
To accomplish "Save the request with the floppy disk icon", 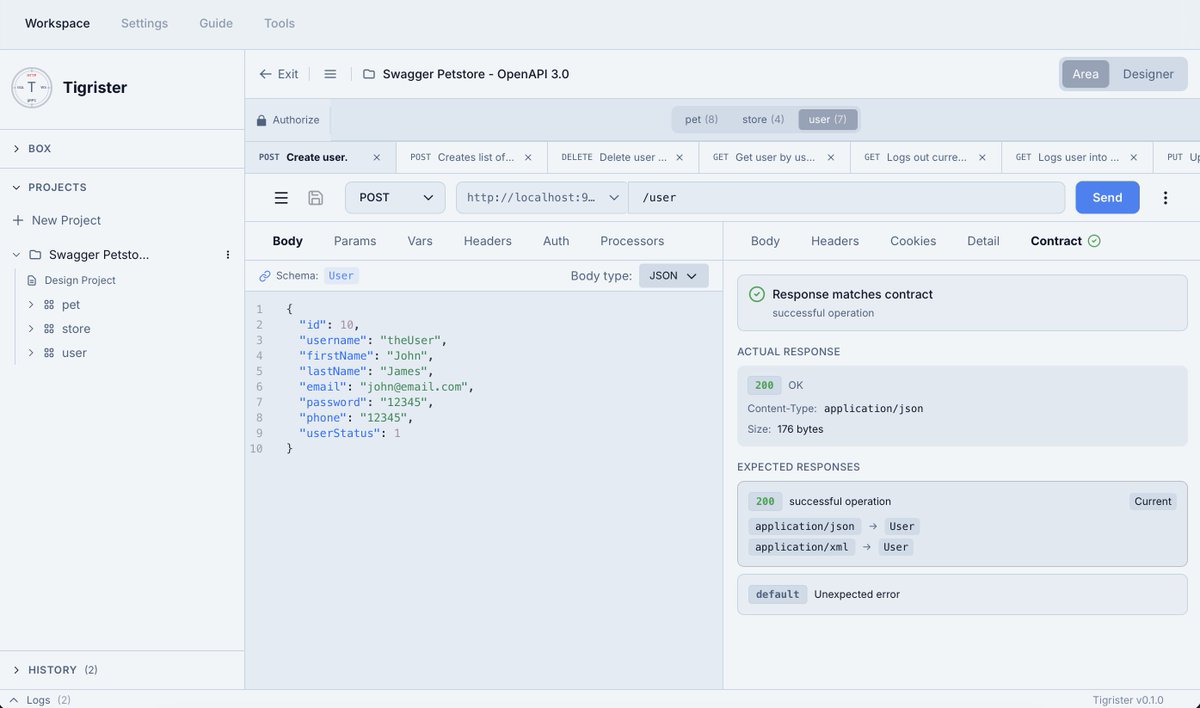I will pos(315,198).
